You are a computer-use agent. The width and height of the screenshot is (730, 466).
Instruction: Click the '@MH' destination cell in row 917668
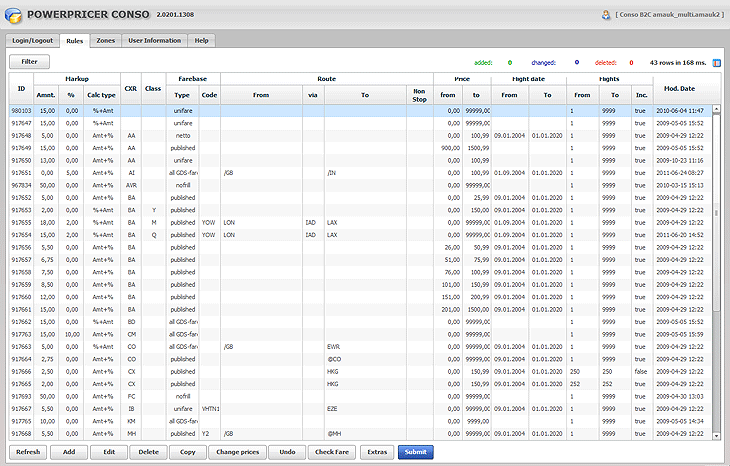pyautogui.click(x=365, y=434)
